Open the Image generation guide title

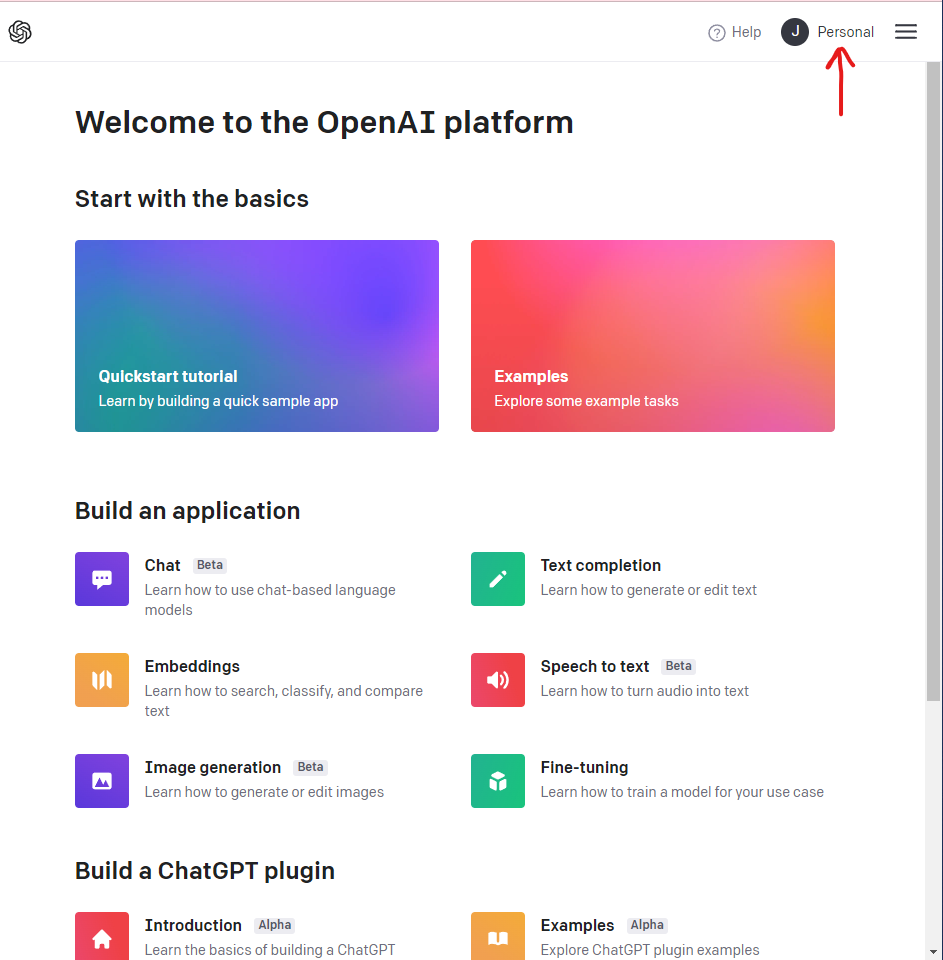[x=212, y=767]
